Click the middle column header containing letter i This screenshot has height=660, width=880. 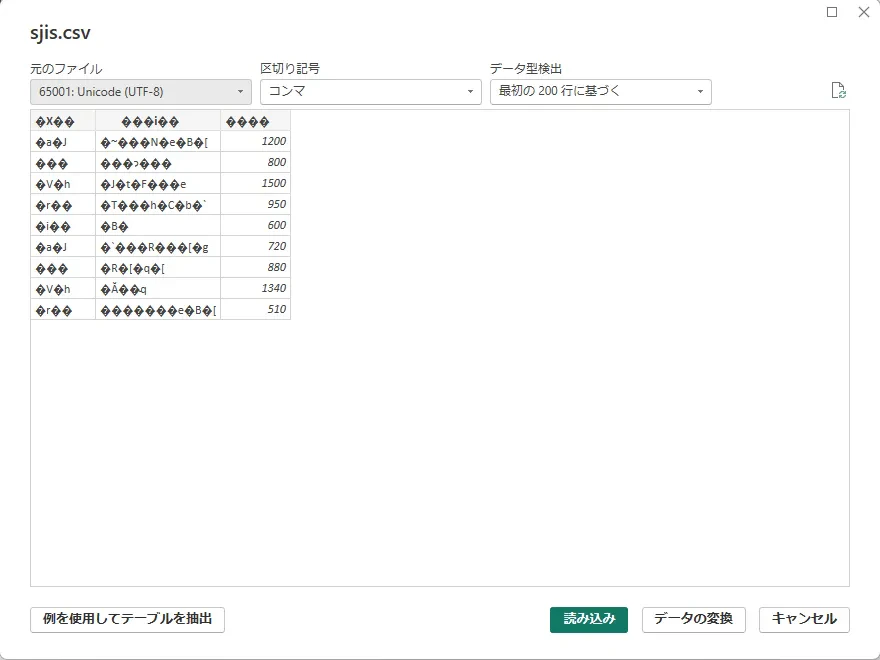click(x=158, y=121)
